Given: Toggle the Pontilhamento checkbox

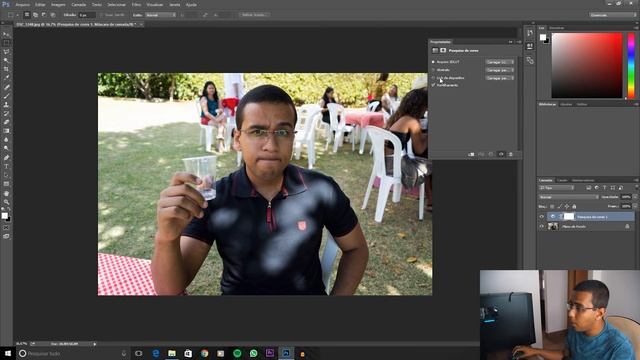Looking at the screenshot, I should click(x=433, y=85).
